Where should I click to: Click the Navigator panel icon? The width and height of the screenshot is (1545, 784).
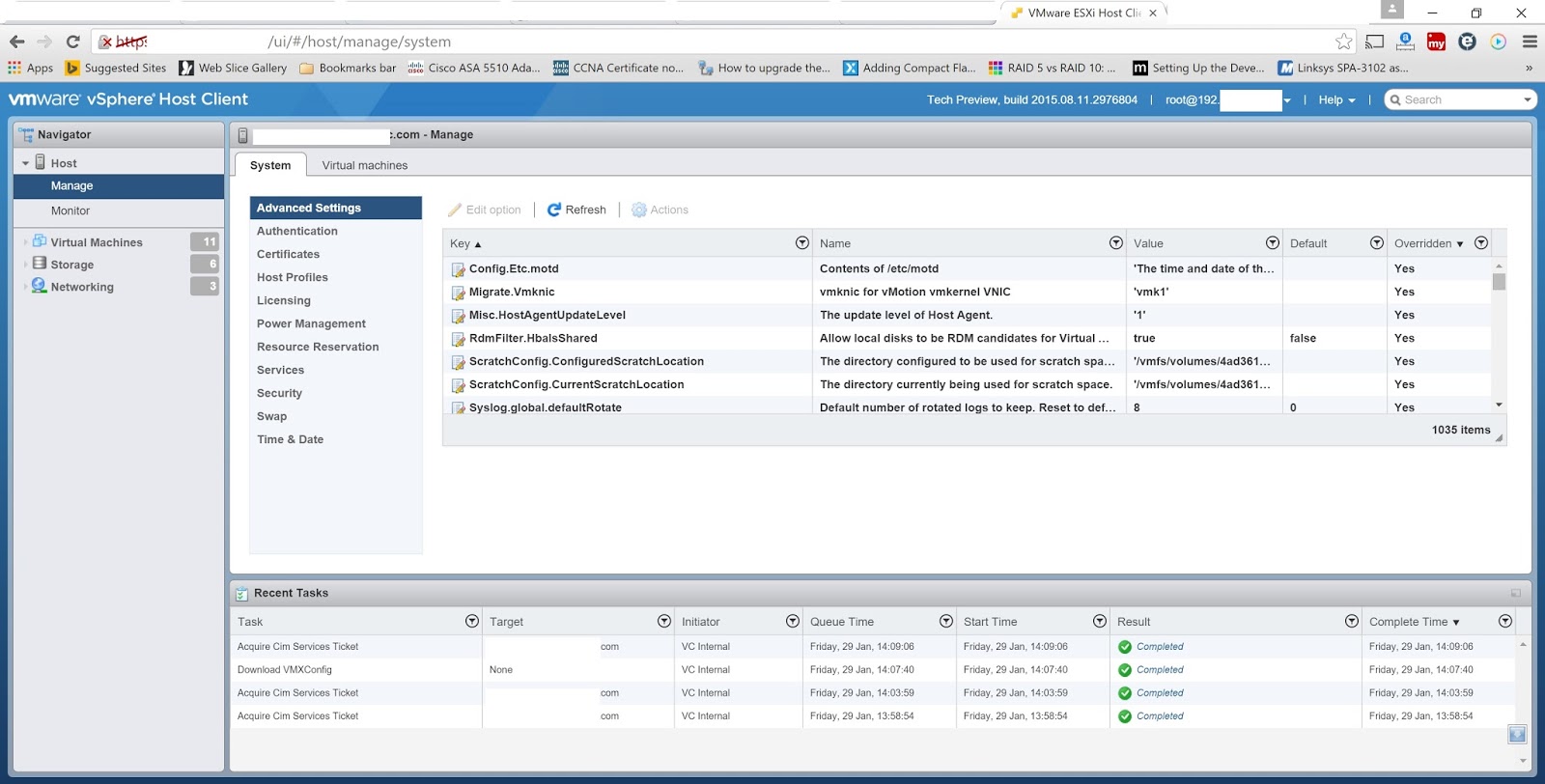click(25, 135)
